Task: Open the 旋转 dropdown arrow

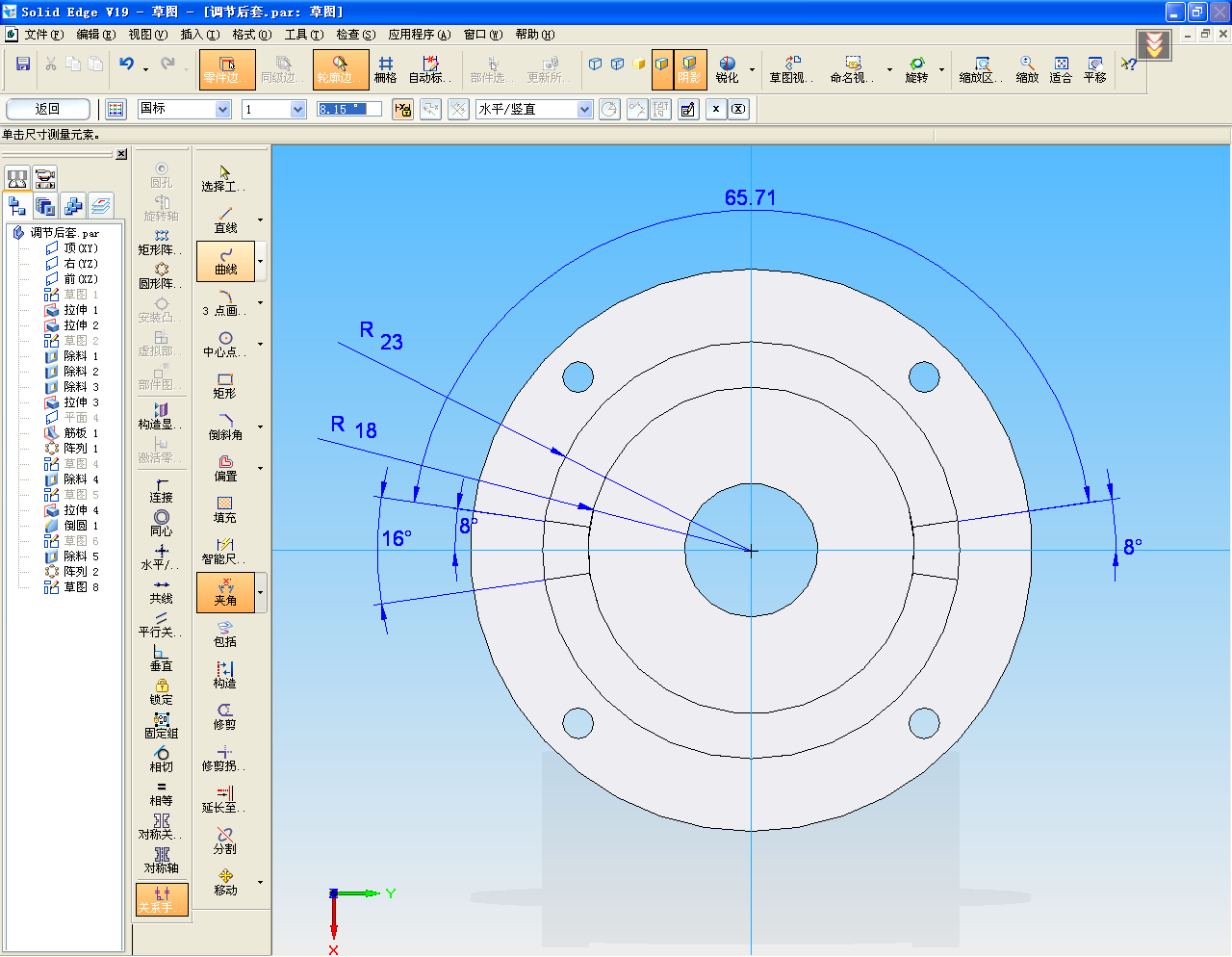Action: (x=941, y=69)
